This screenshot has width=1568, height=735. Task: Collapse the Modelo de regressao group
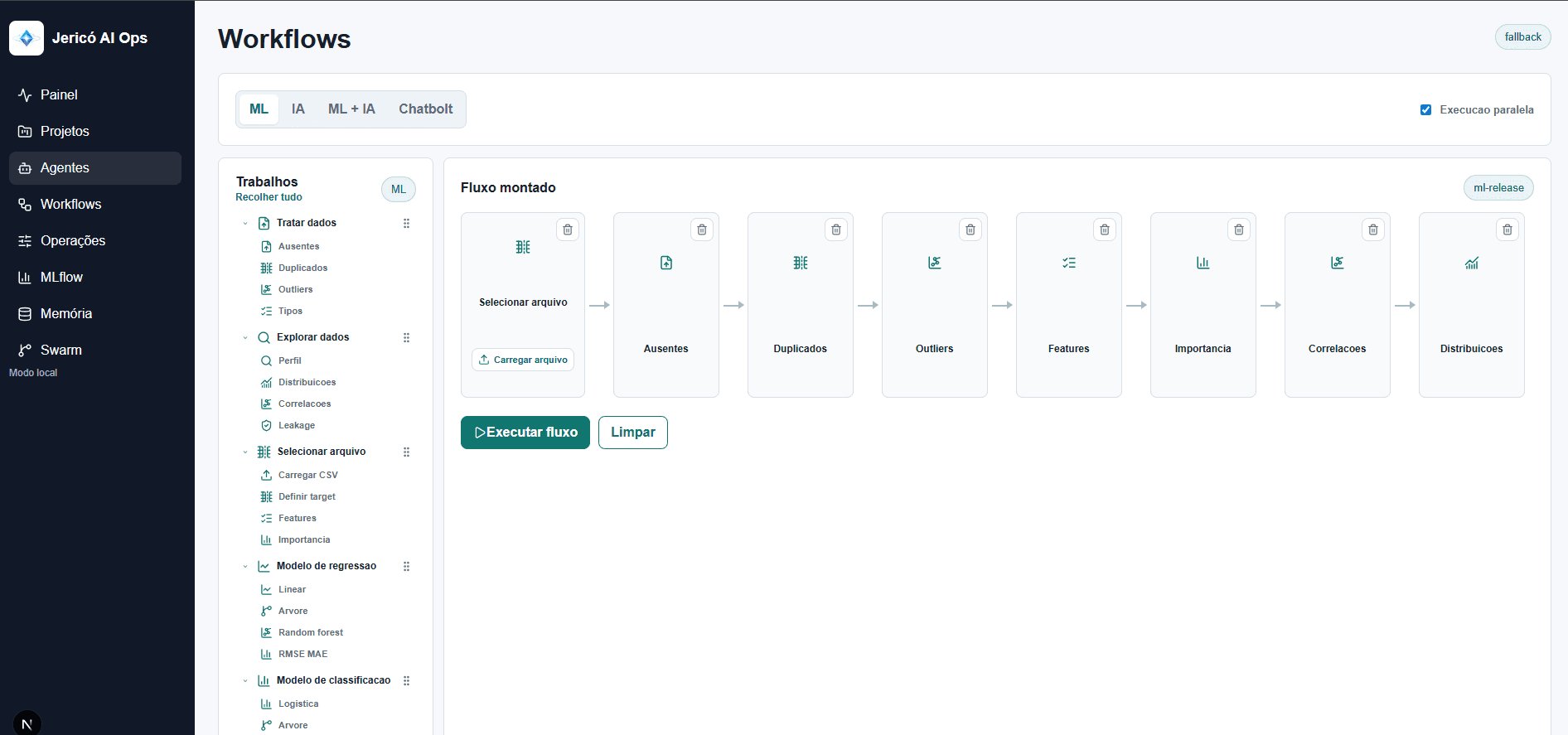[x=245, y=566]
